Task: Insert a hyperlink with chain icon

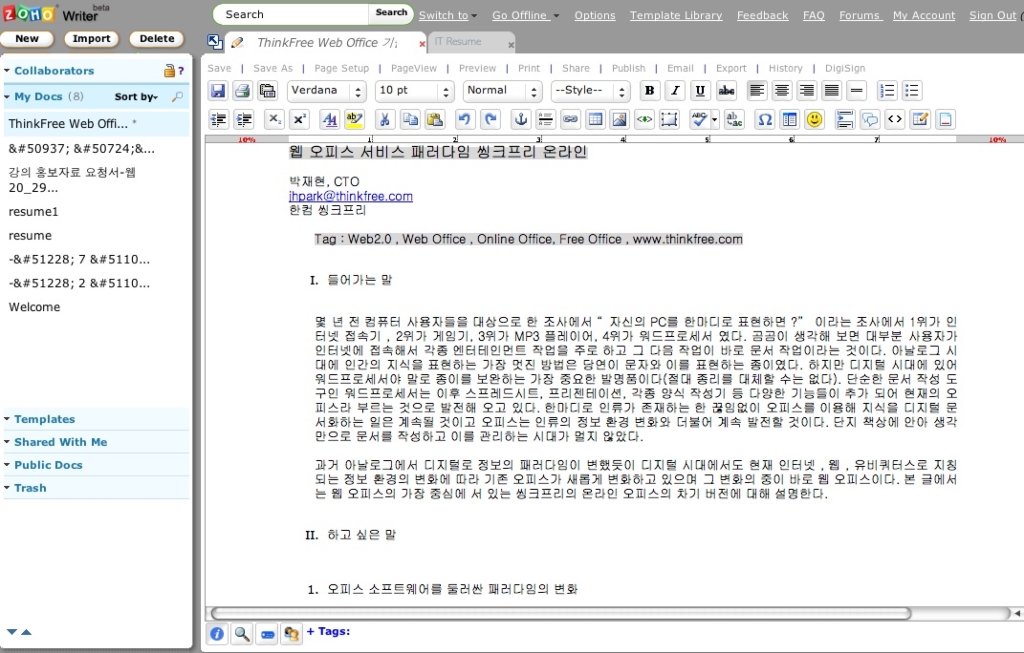Action: [x=570, y=119]
